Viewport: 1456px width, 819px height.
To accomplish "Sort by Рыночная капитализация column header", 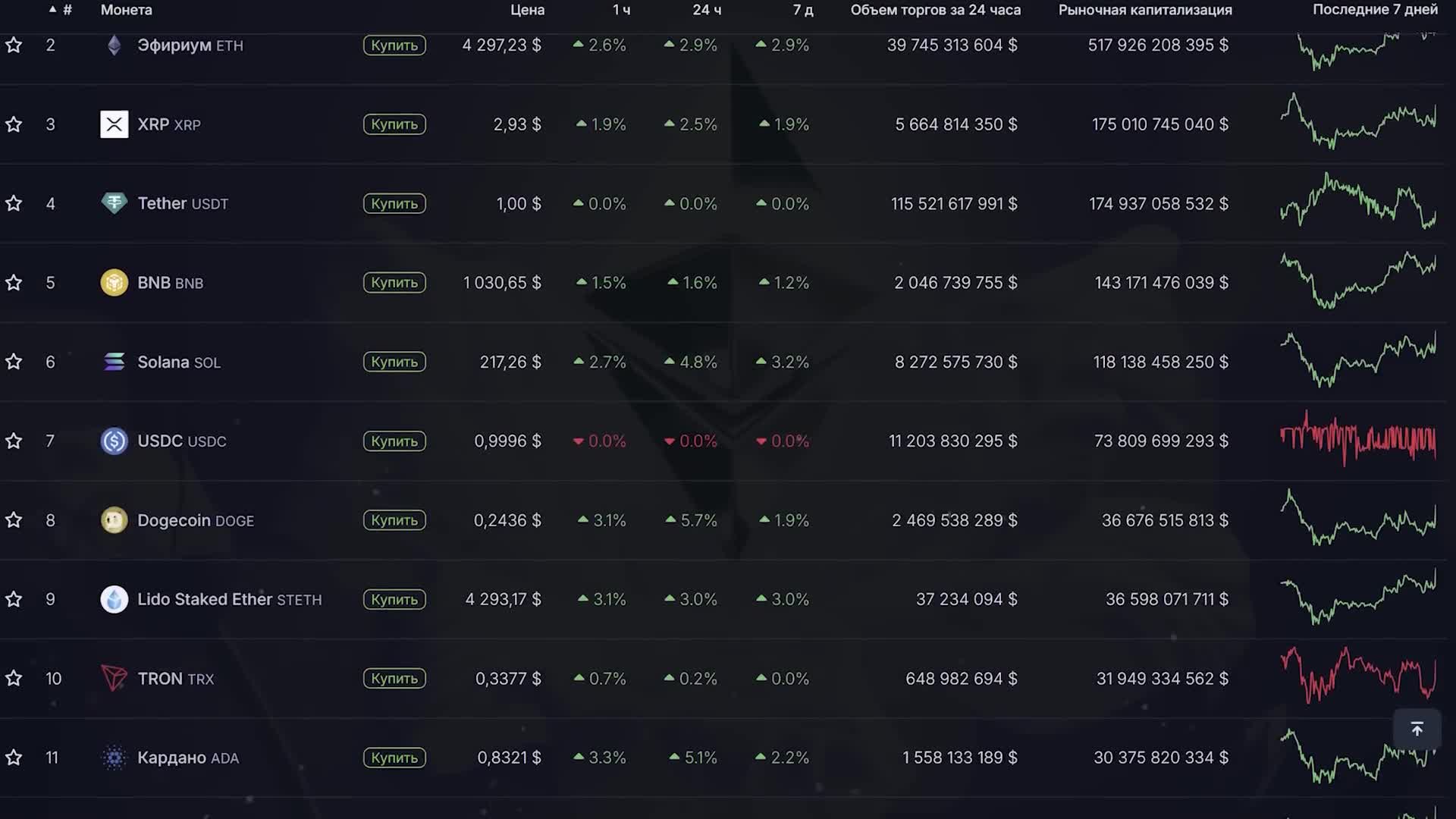I will [1144, 10].
